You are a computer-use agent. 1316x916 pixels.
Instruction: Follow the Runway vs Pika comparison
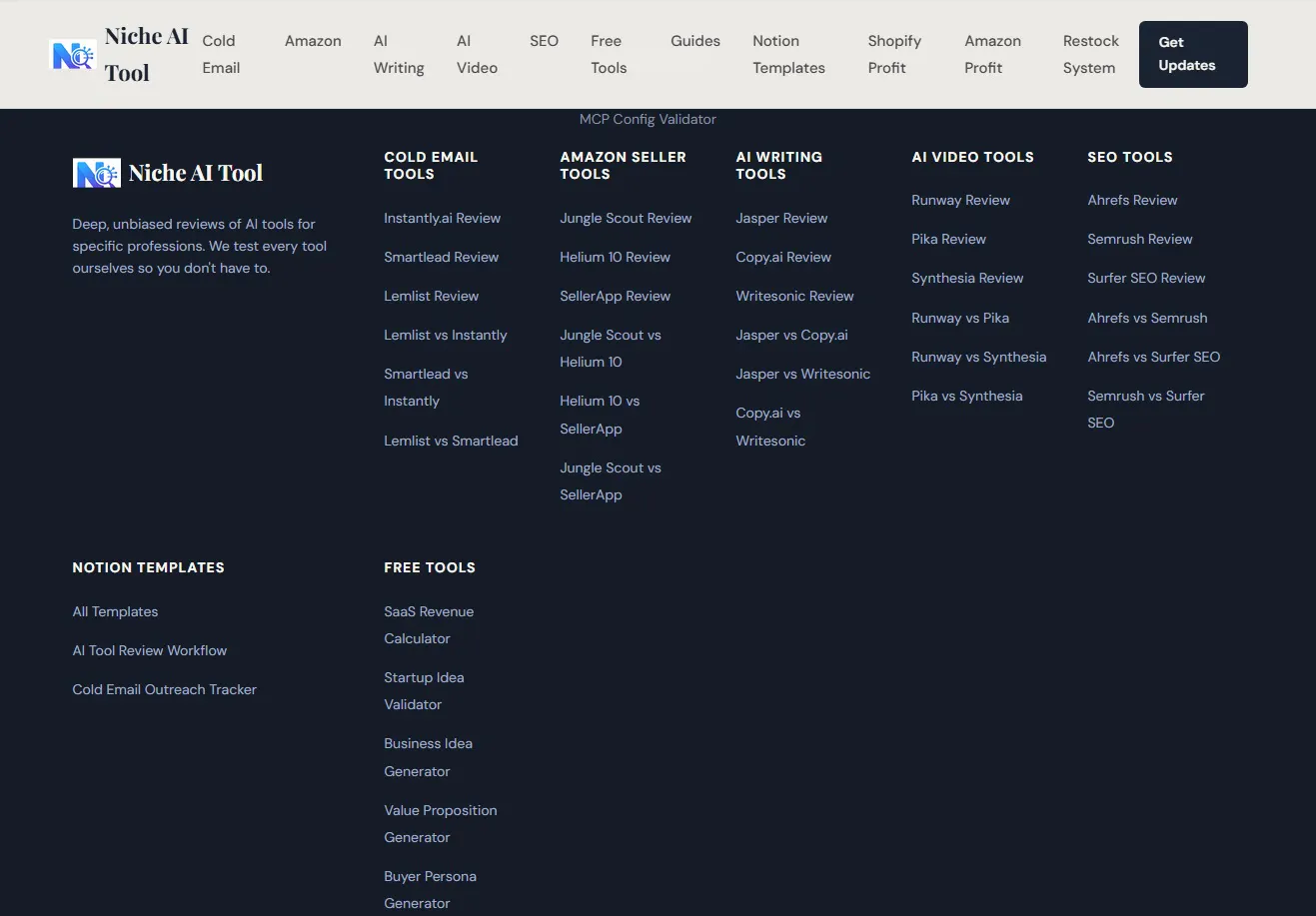click(x=960, y=318)
